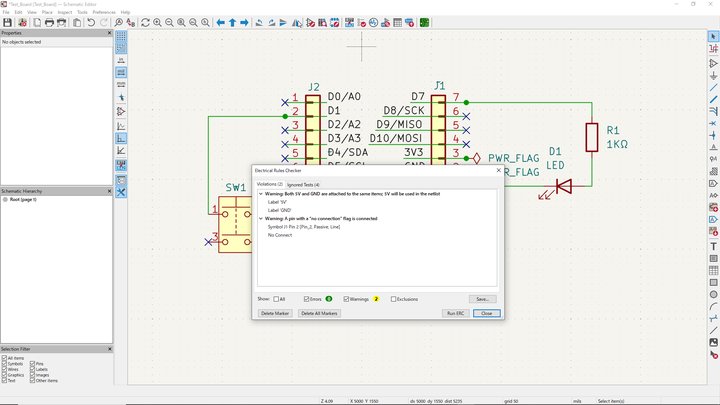Switch units to inches

[x=121, y=60]
